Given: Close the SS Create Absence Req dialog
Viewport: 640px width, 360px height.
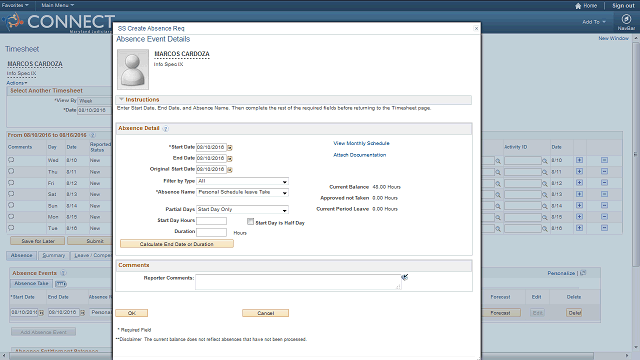Looking at the screenshot, I should 476,29.
